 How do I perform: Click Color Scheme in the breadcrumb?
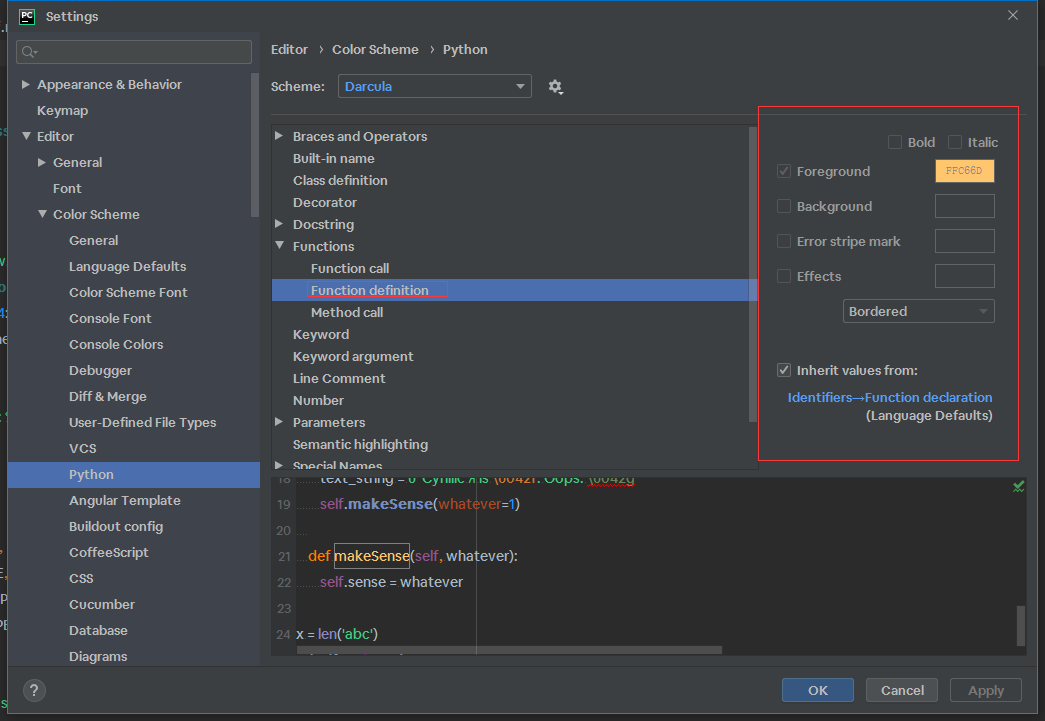click(x=375, y=49)
